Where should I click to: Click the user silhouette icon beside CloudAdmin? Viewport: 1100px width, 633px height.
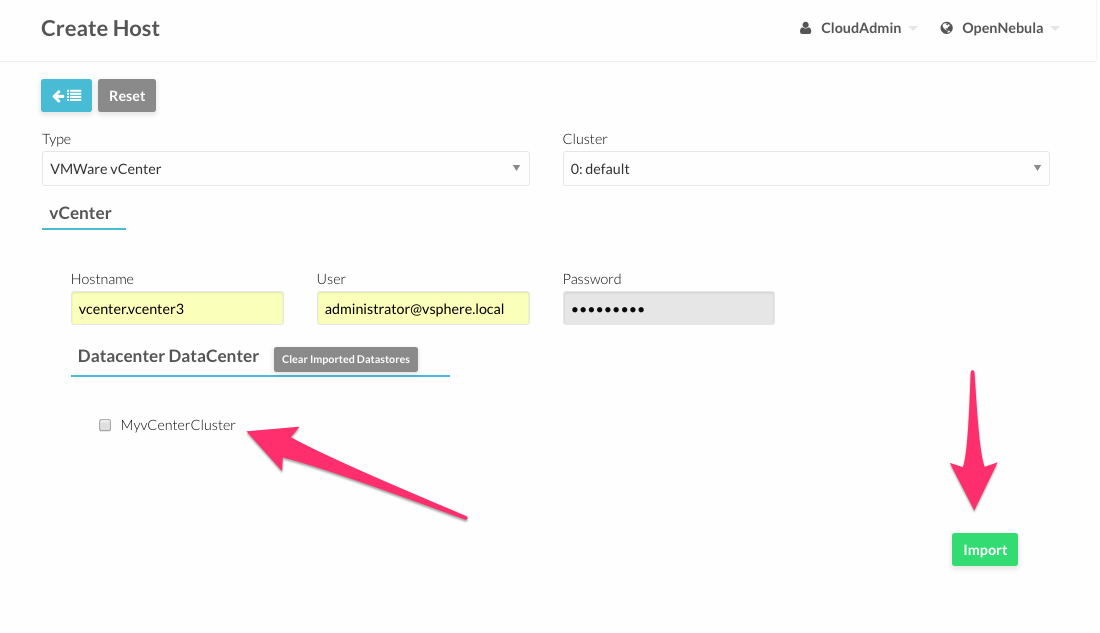(805, 28)
